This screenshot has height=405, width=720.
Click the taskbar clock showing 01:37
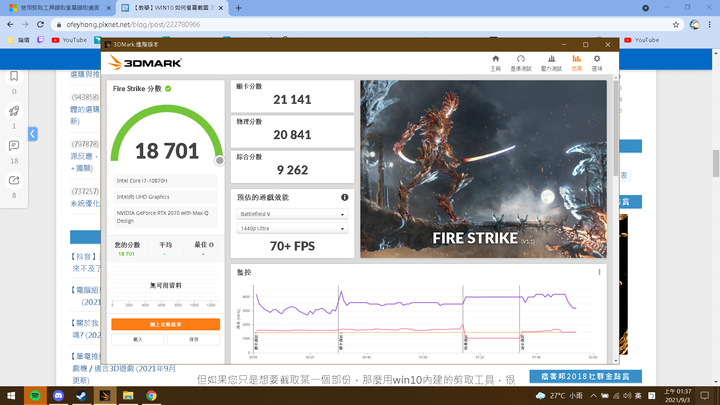click(x=677, y=395)
